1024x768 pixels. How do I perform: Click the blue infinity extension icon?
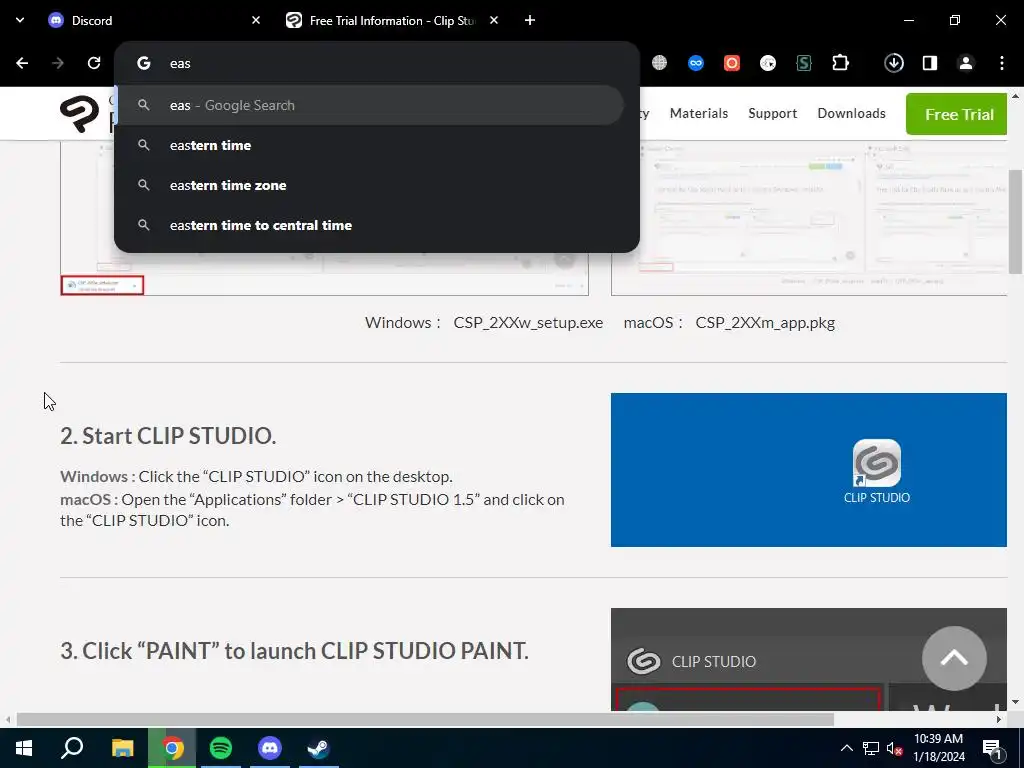696,63
